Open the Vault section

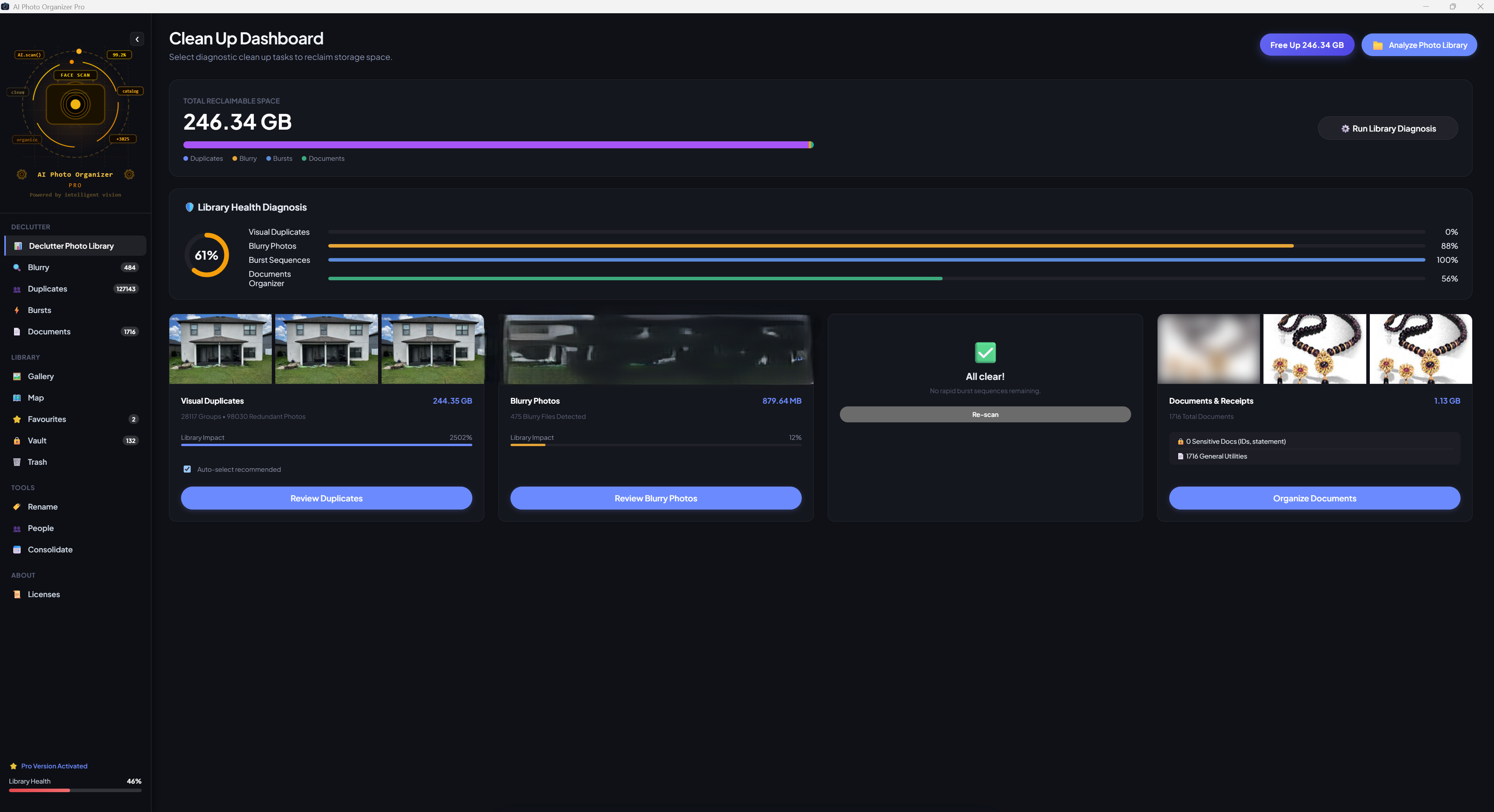click(x=75, y=441)
